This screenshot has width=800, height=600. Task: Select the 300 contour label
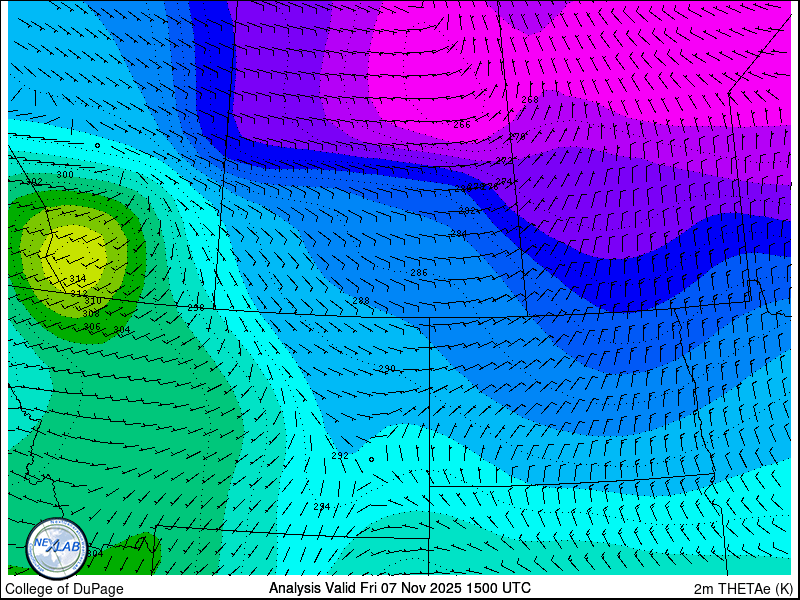click(x=65, y=174)
